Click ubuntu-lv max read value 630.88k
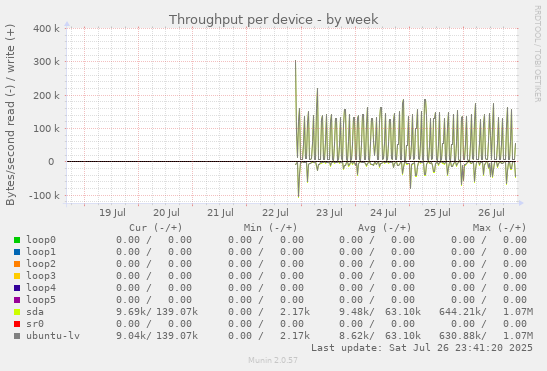Screen dimensions: 547x371 [x=460, y=336]
